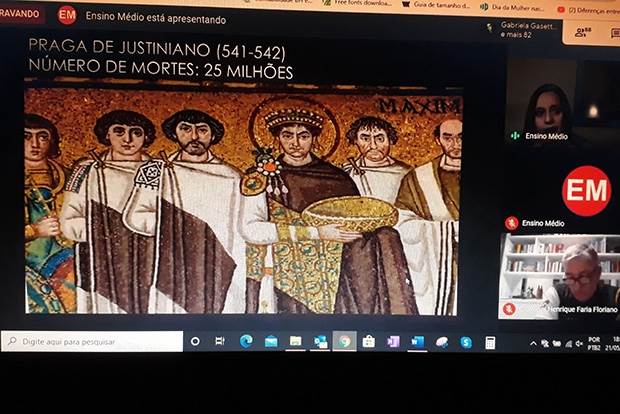Open Task View on the taskbar

tap(220, 341)
